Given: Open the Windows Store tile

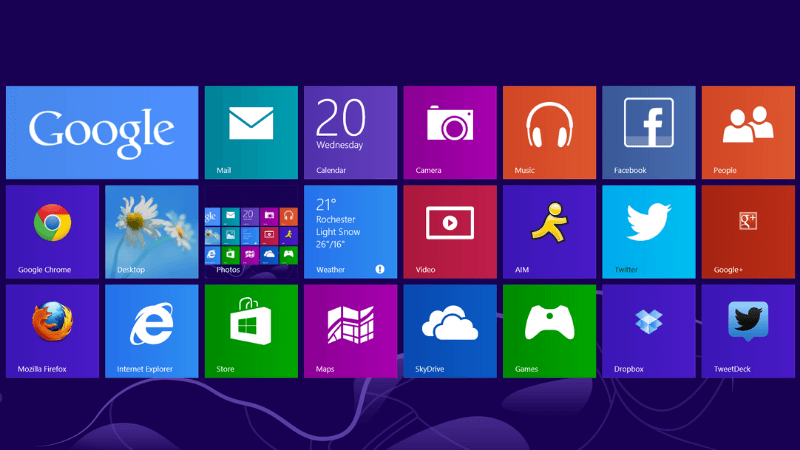Looking at the screenshot, I should coord(251,331).
